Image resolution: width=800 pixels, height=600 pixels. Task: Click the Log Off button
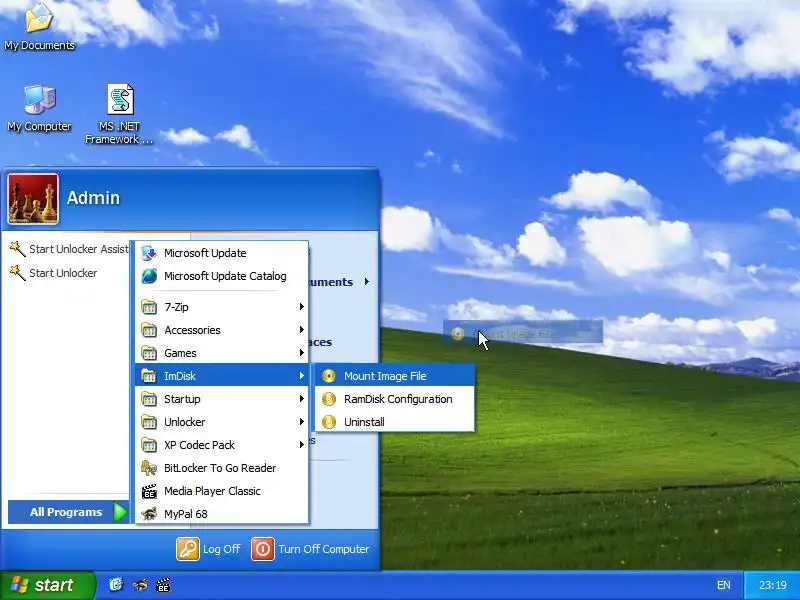point(208,549)
